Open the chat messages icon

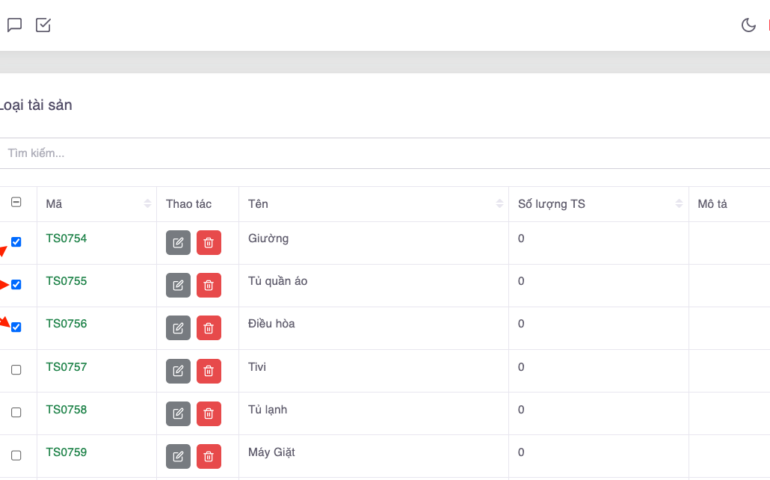14,25
